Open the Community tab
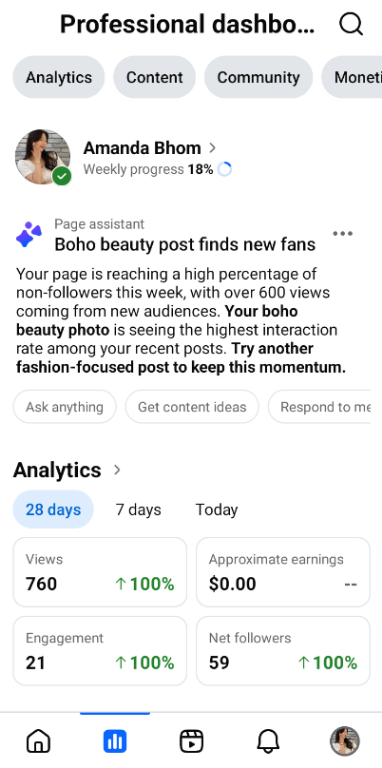 pyautogui.click(x=258, y=77)
